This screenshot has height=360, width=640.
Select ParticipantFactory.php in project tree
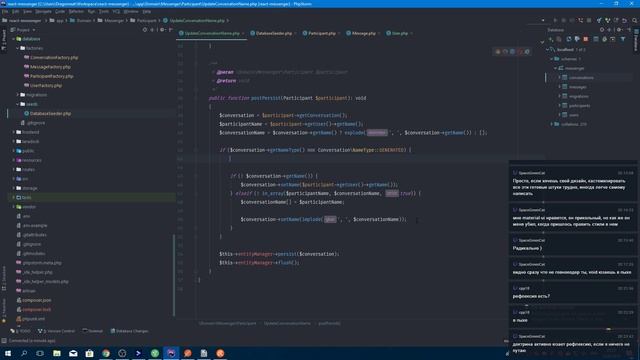pos(51,76)
